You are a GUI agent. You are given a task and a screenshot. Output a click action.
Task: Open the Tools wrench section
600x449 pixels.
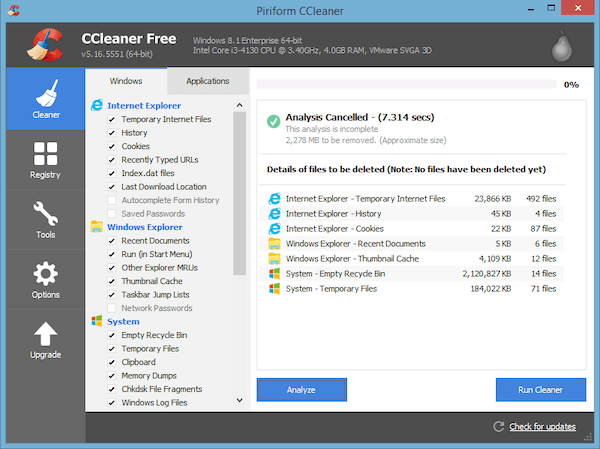(46, 220)
